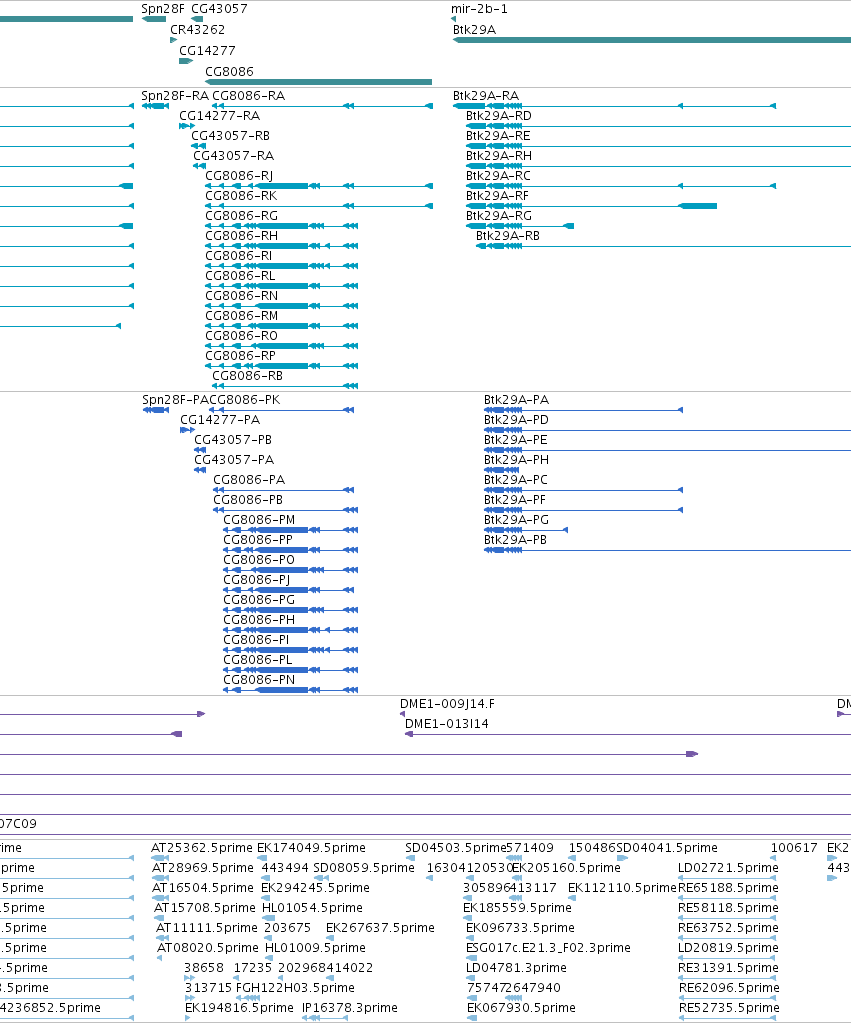Image resolution: width=851 pixels, height=1023 pixels.
Task: Select the CG8086-PM protein label
Action: [259, 520]
